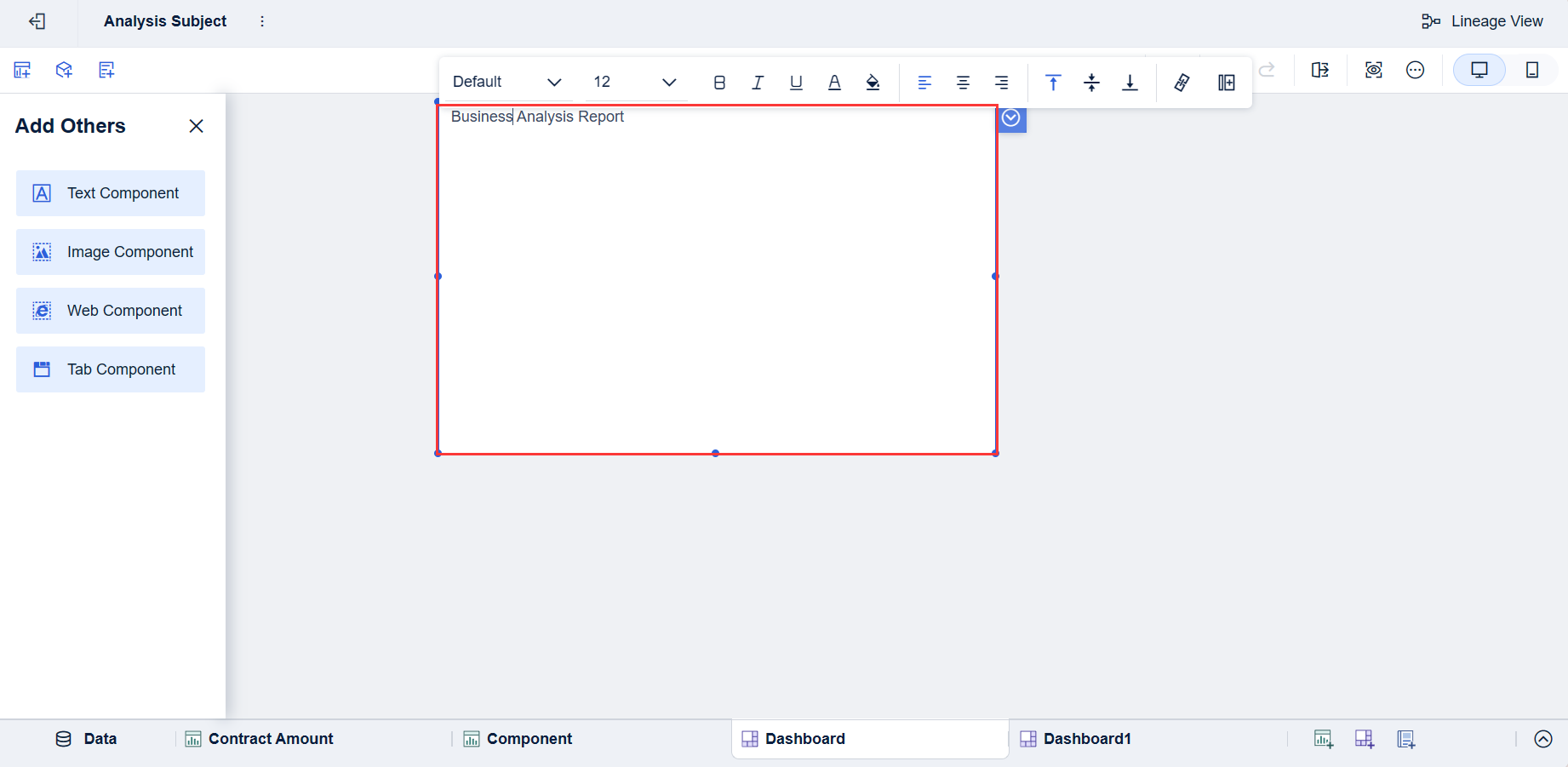Viewport: 1568px width, 767px height.
Task: Click the Add Dataset cube icon
Action: pyautogui.click(x=64, y=70)
